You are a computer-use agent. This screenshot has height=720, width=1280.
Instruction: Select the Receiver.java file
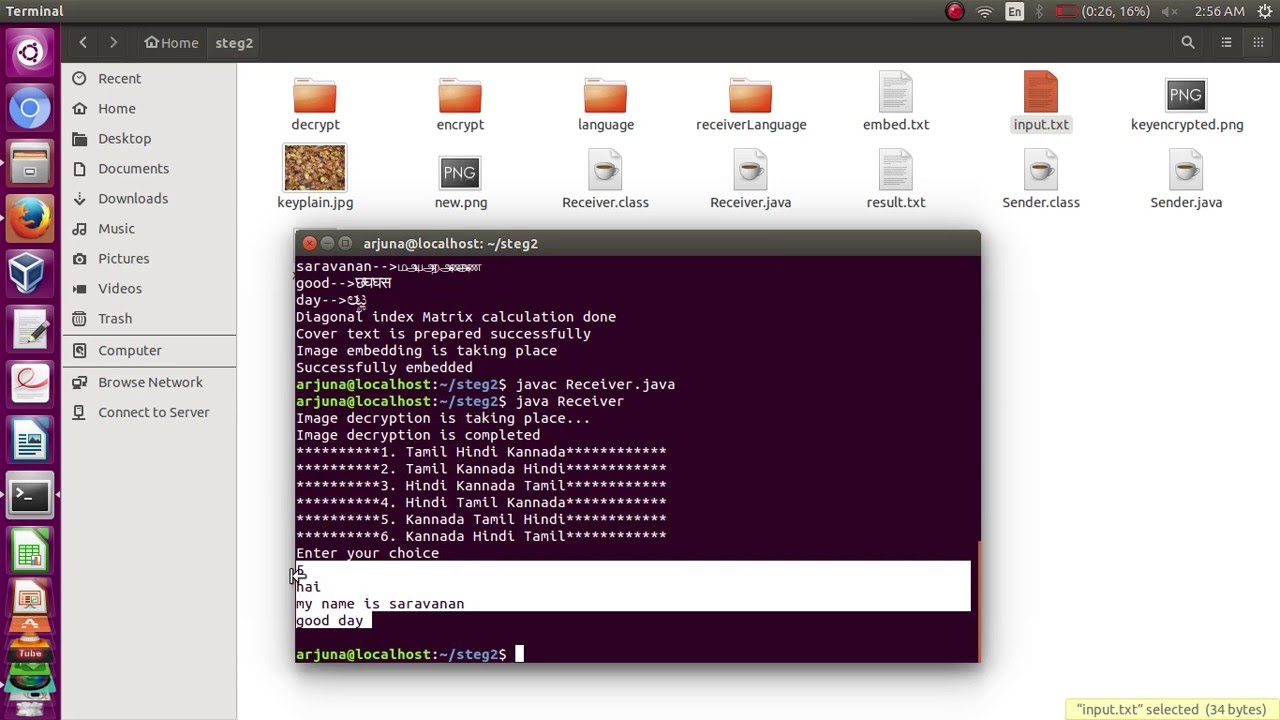click(750, 174)
